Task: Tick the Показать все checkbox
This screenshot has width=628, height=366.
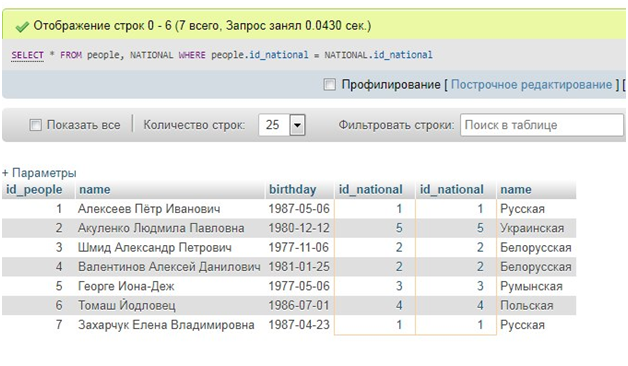Action: coord(35,125)
